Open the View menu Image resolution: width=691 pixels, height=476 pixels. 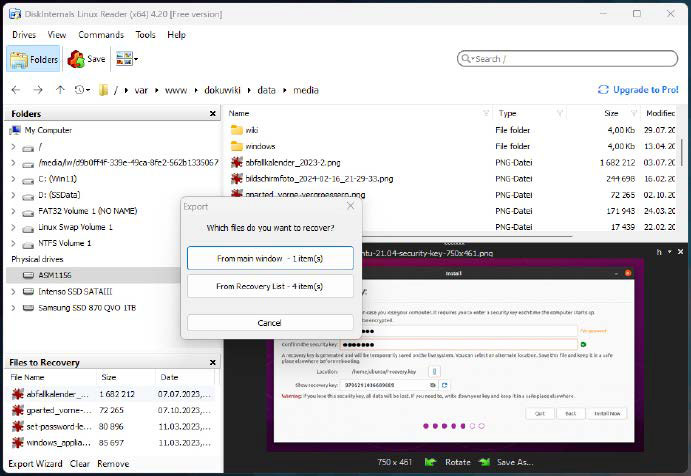click(57, 35)
